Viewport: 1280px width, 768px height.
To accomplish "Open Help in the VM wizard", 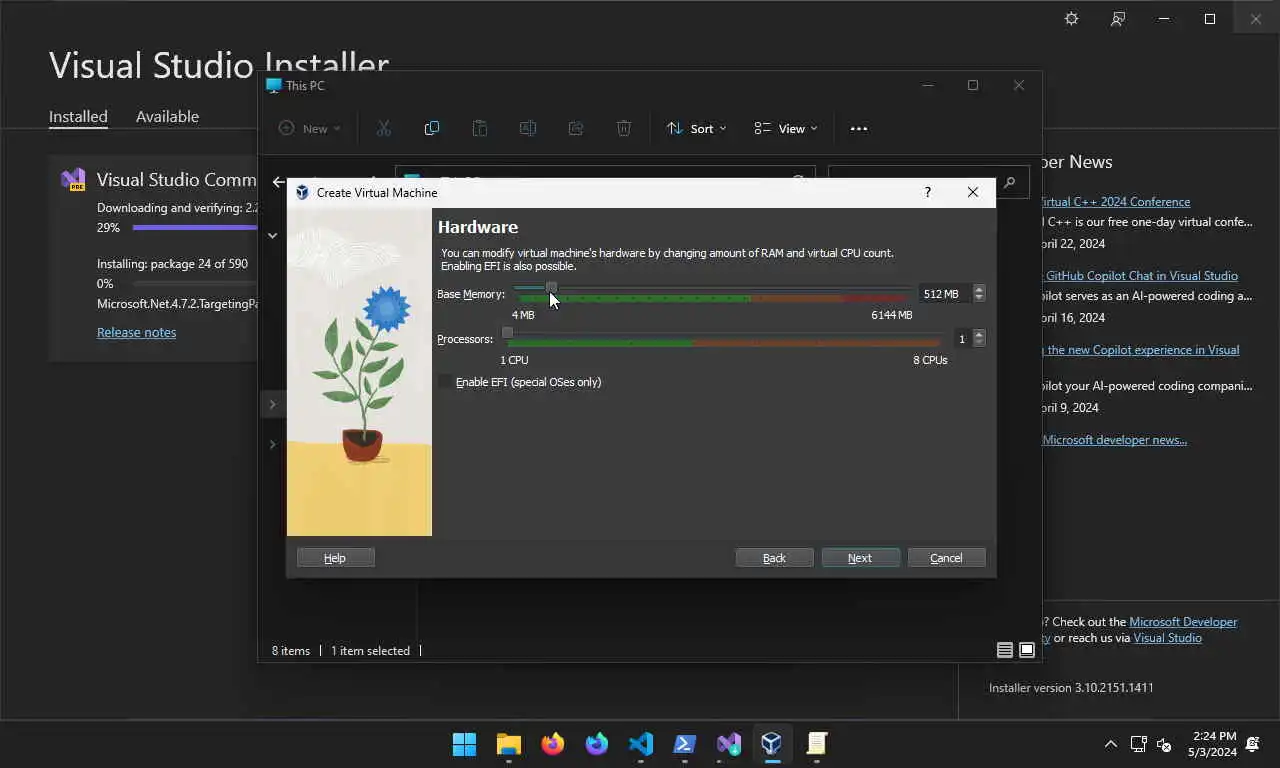I will (335, 558).
